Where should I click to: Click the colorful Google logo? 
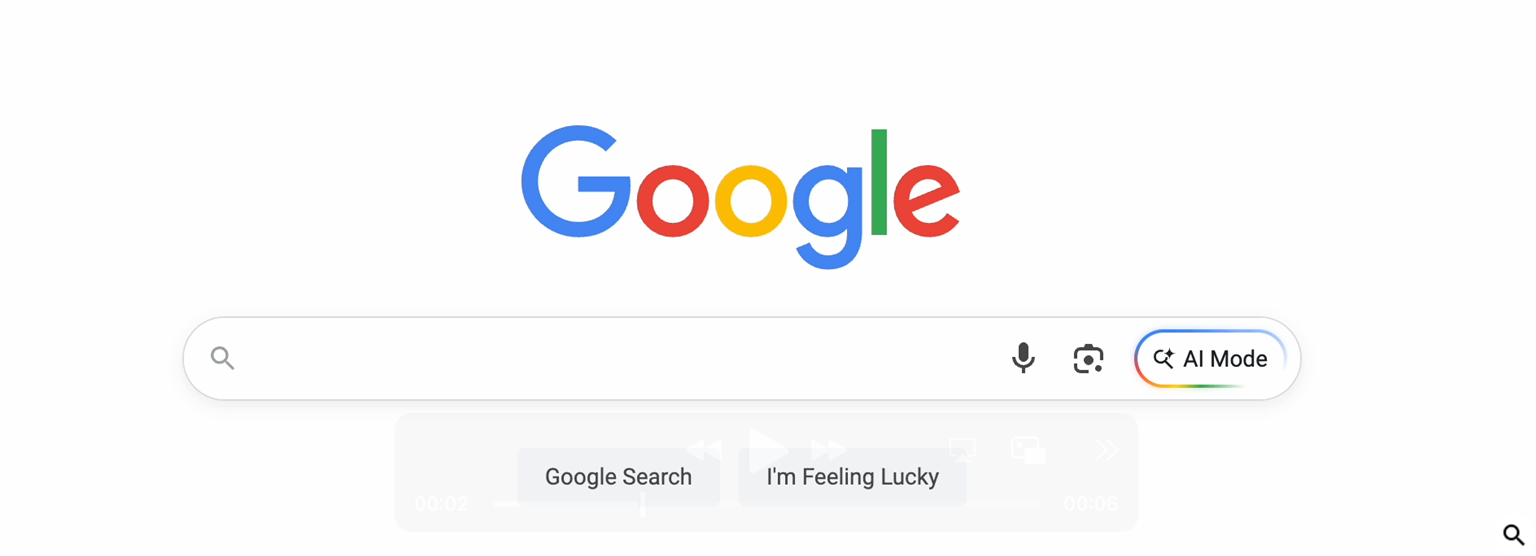pos(740,197)
